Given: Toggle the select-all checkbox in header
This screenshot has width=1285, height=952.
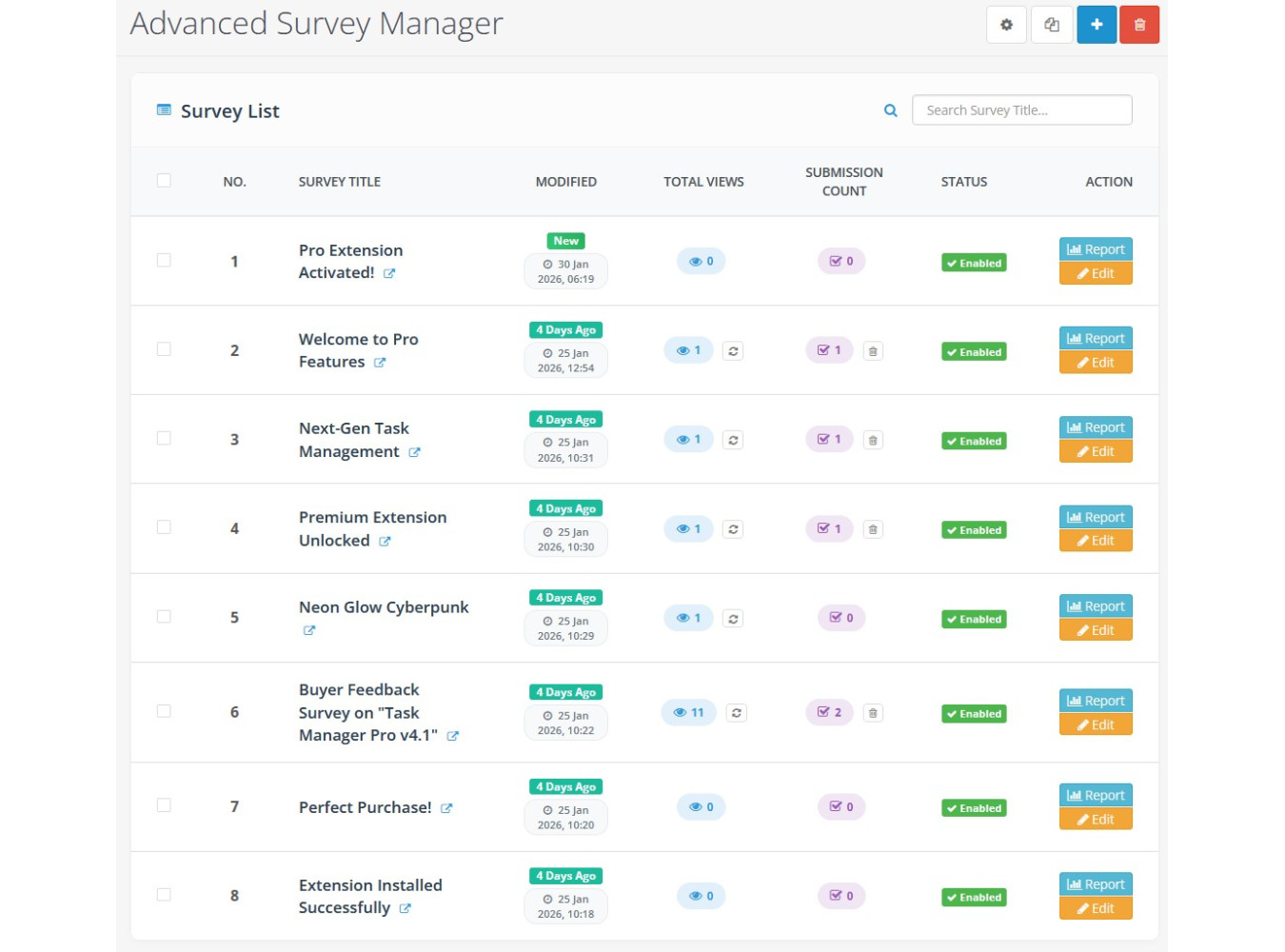Looking at the screenshot, I should pos(164,181).
